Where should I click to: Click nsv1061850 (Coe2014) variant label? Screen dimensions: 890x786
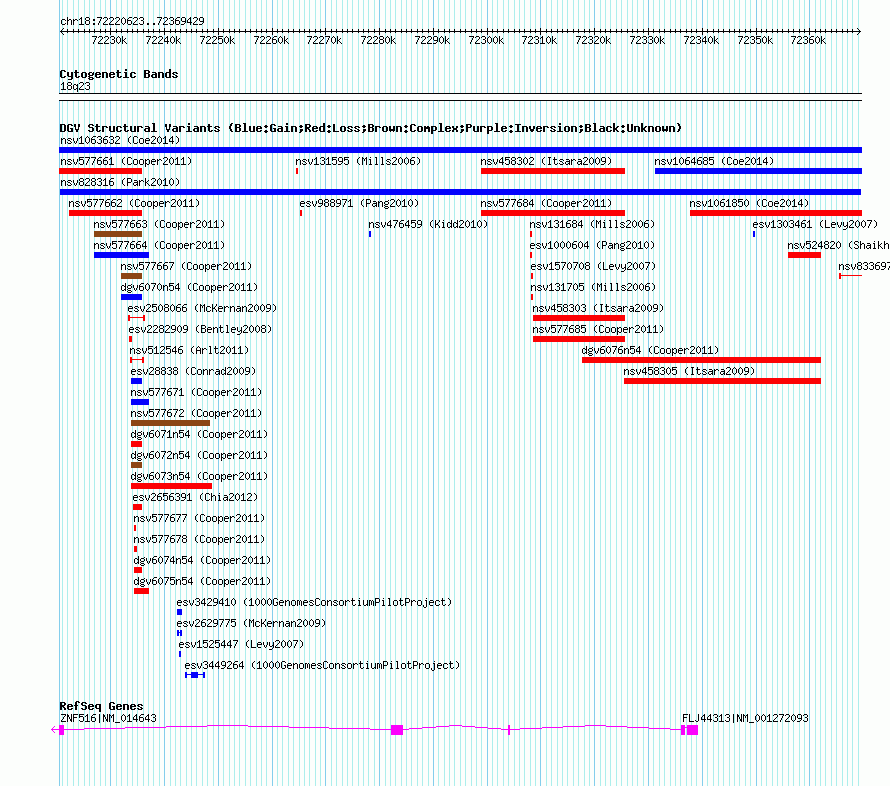pos(749,203)
